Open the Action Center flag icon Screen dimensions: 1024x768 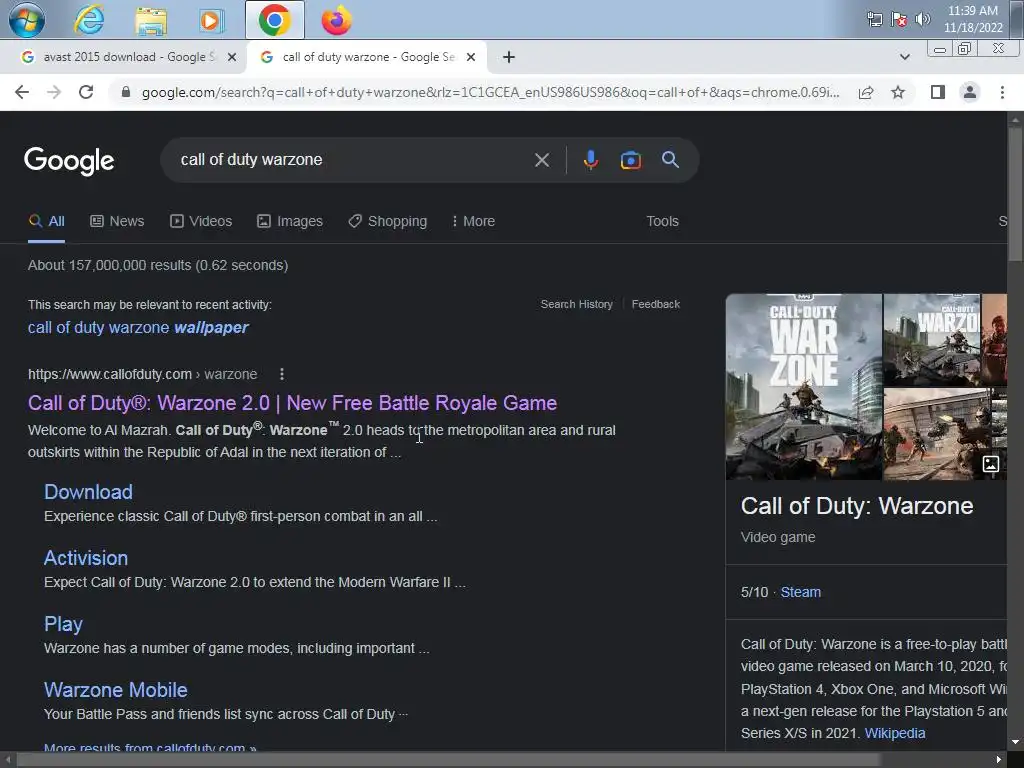tap(899, 19)
